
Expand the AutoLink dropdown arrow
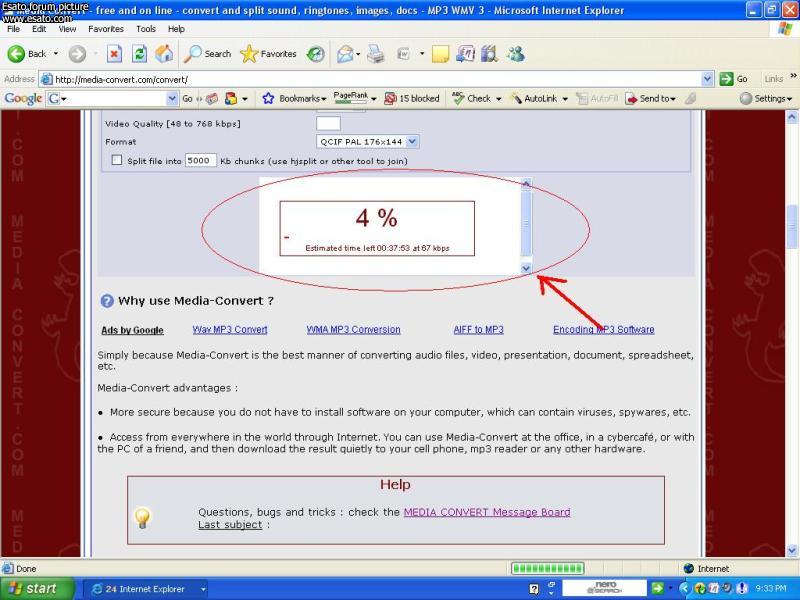(x=565, y=98)
